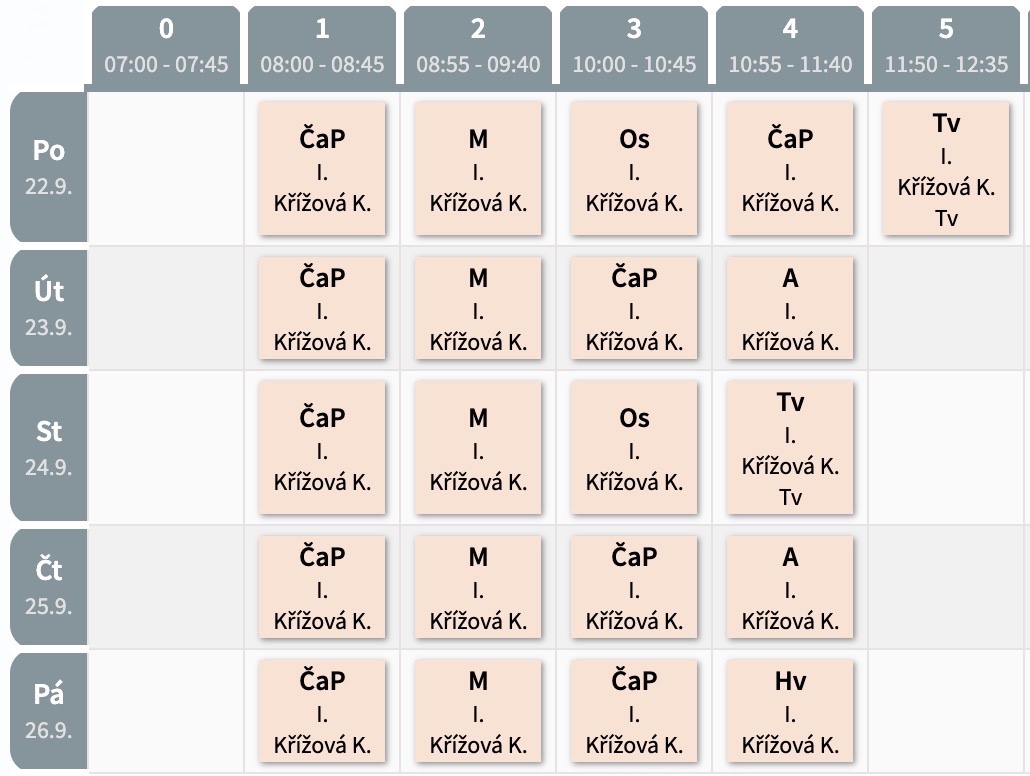Open Friday's M lesson in period 2
Image resolution: width=1030 pixels, height=776 pixels.
pyautogui.click(x=478, y=711)
